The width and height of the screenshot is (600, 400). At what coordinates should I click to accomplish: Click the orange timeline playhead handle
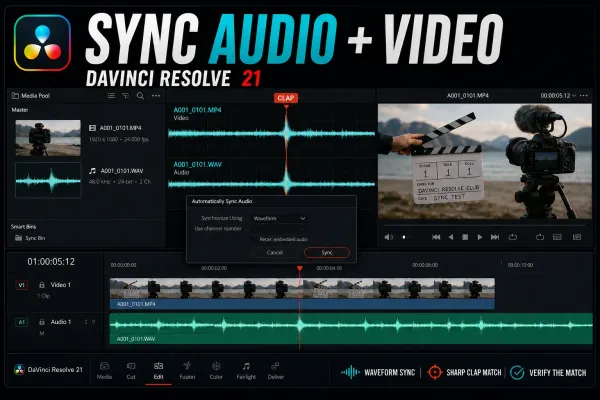pyautogui.click(x=300, y=269)
